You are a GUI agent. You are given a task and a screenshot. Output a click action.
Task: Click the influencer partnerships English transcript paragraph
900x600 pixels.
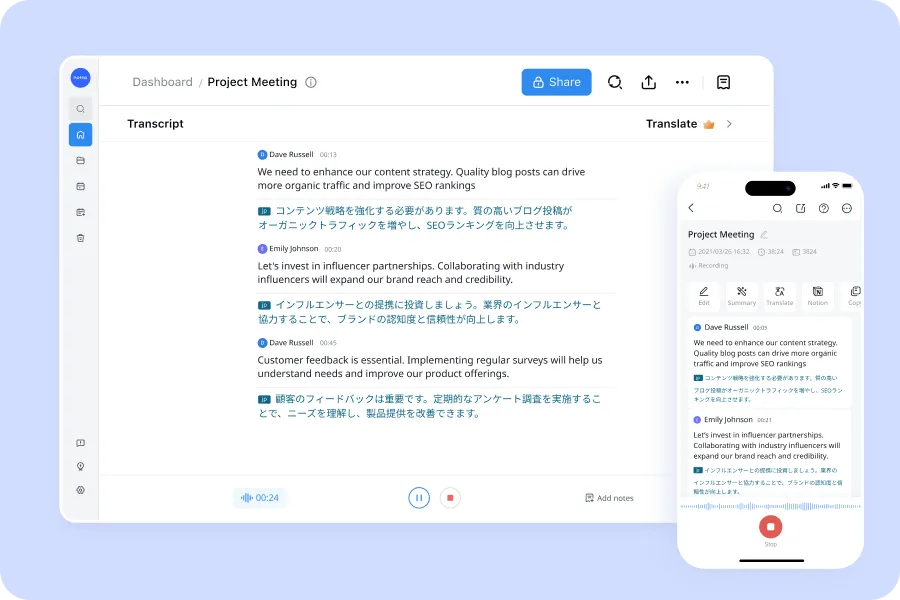[411, 273]
